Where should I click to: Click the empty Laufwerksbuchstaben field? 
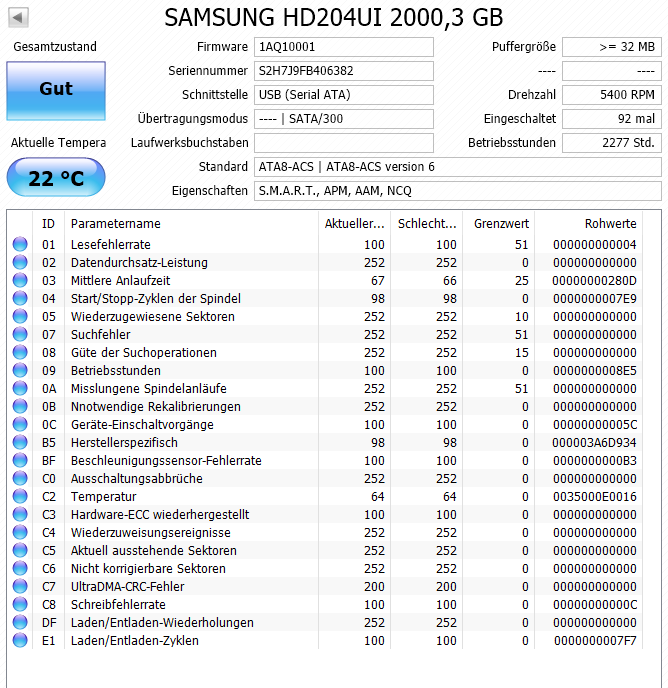point(344,143)
